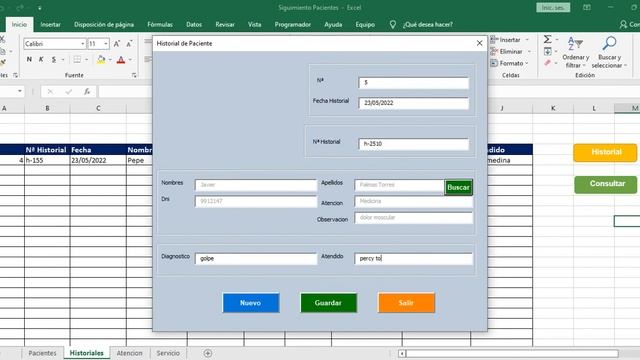The height and width of the screenshot is (360, 640).
Task: Open Buscar y seleccionar magnifier
Action: pos(609,52)
